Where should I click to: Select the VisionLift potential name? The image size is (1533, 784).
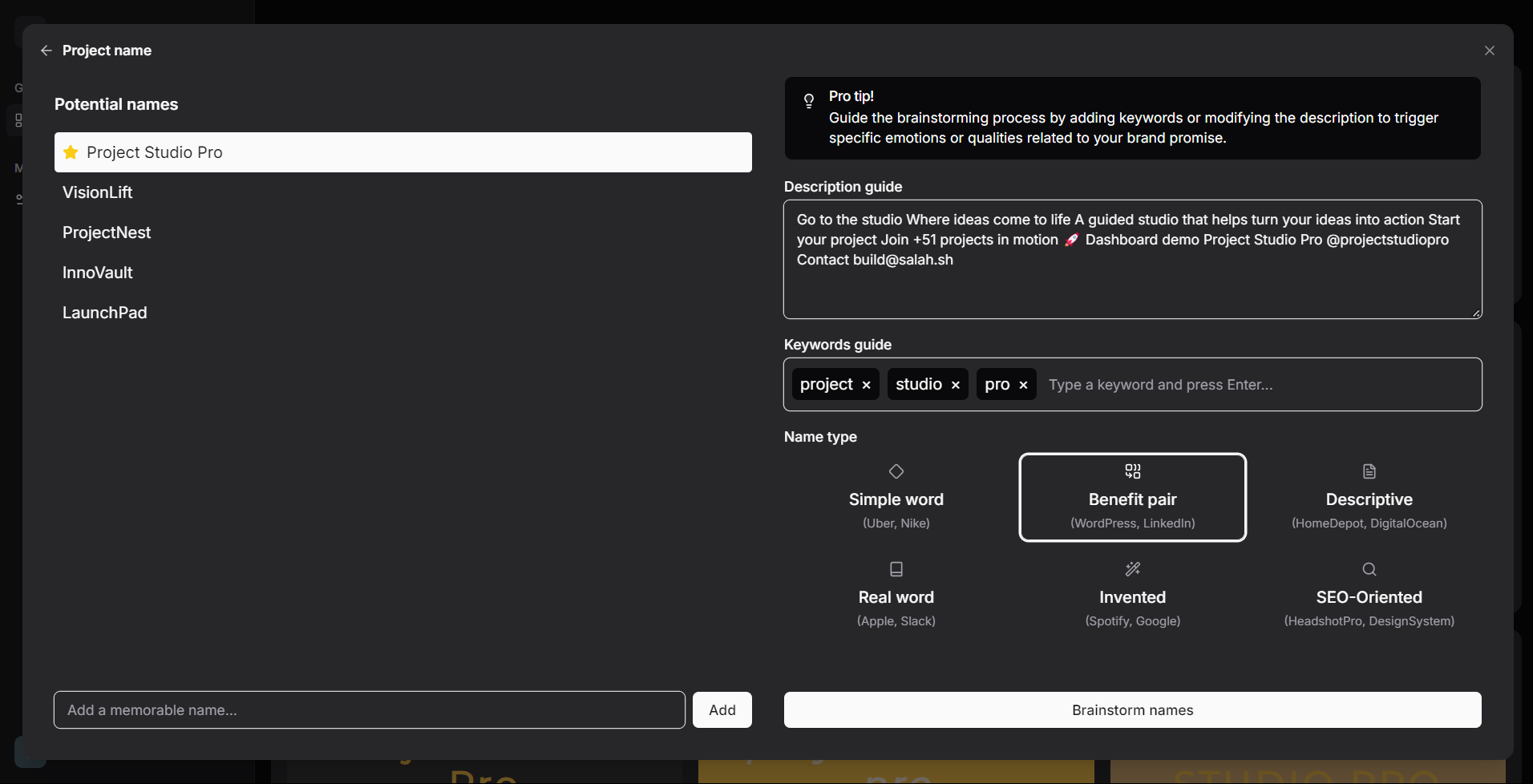point(97,192)
